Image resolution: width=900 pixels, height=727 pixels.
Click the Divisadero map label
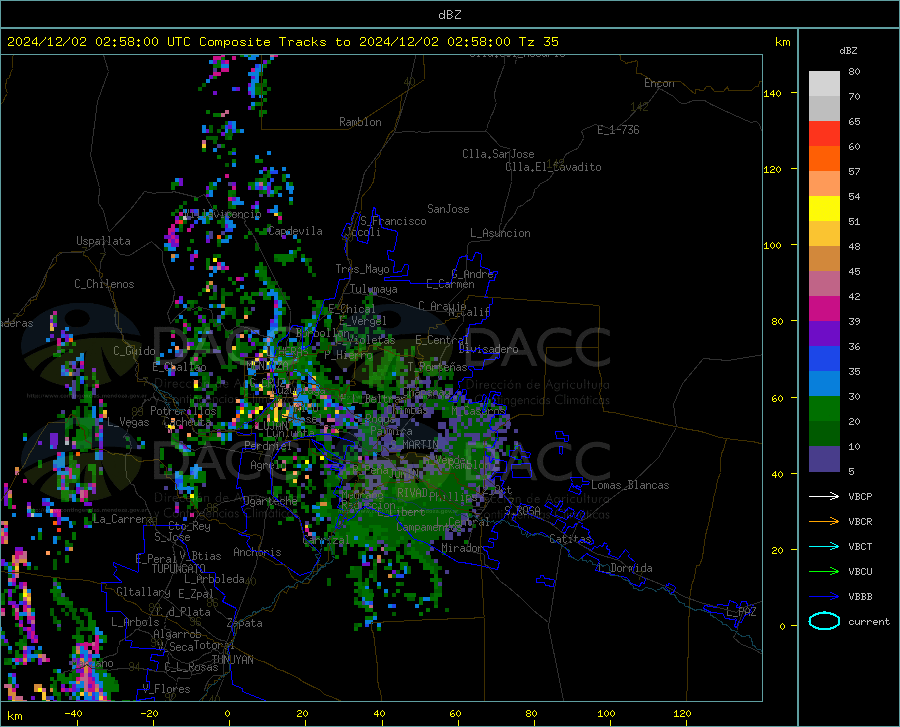[488, 349]
